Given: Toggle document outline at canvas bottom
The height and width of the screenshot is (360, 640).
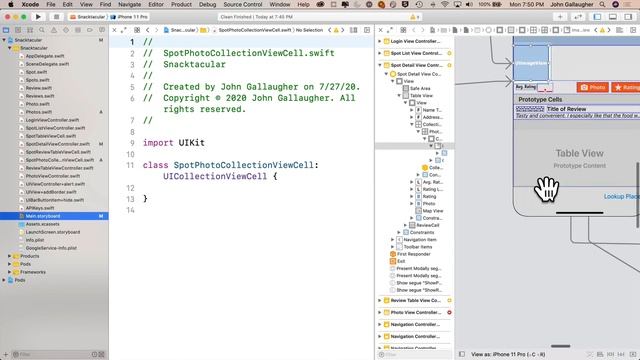Looking at the screenshot, I should [x=462, y=354].
